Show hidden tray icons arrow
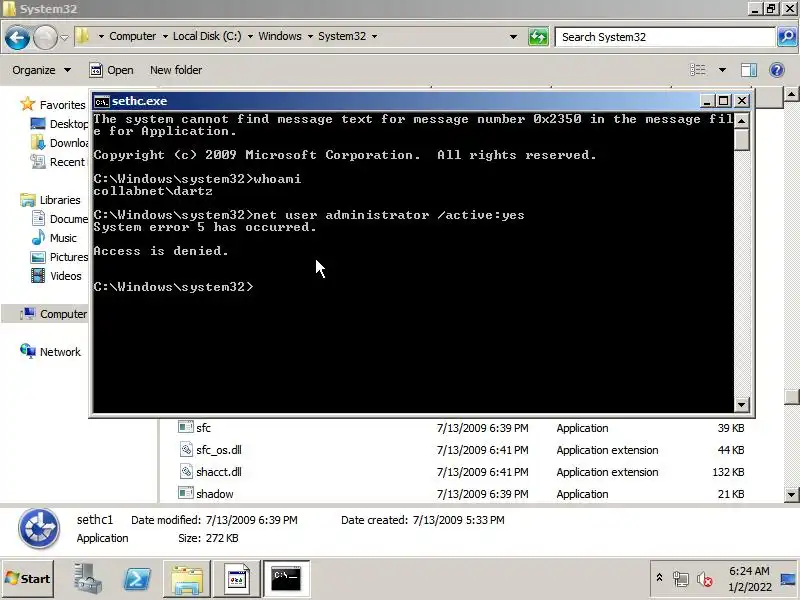This screenshot has width=800, height=600. (659, 578)
